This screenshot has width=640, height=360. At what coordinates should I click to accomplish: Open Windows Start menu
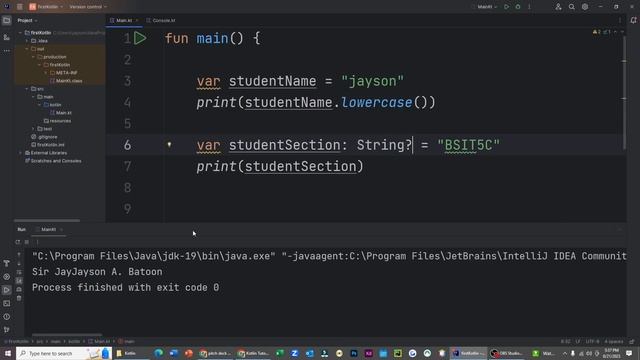[x=7, y=353]
